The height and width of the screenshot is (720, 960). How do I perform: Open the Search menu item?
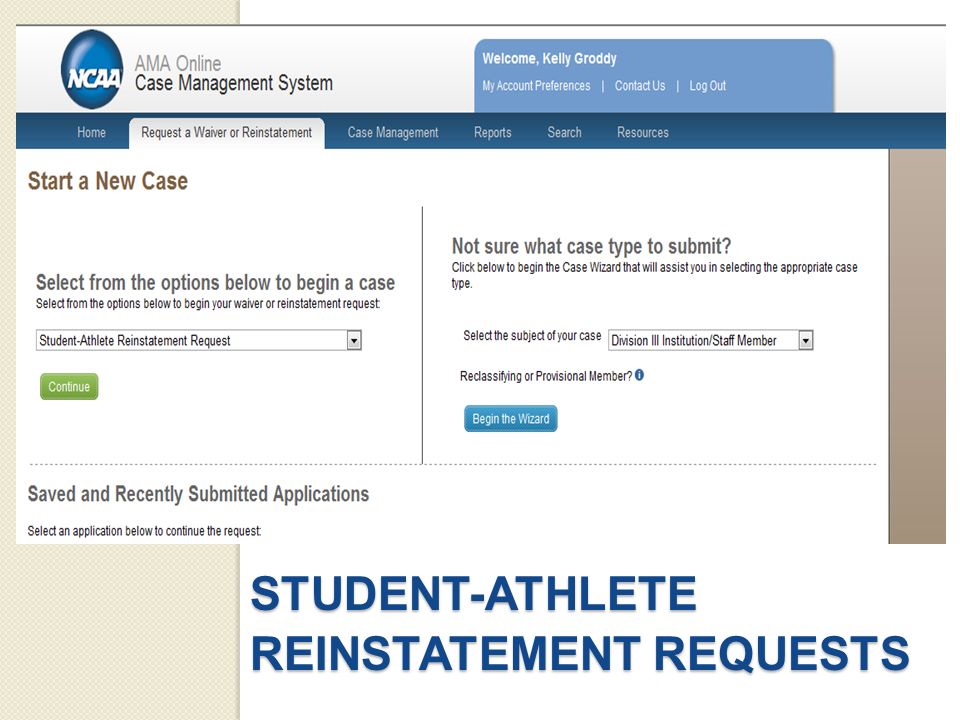coord(564,132)
